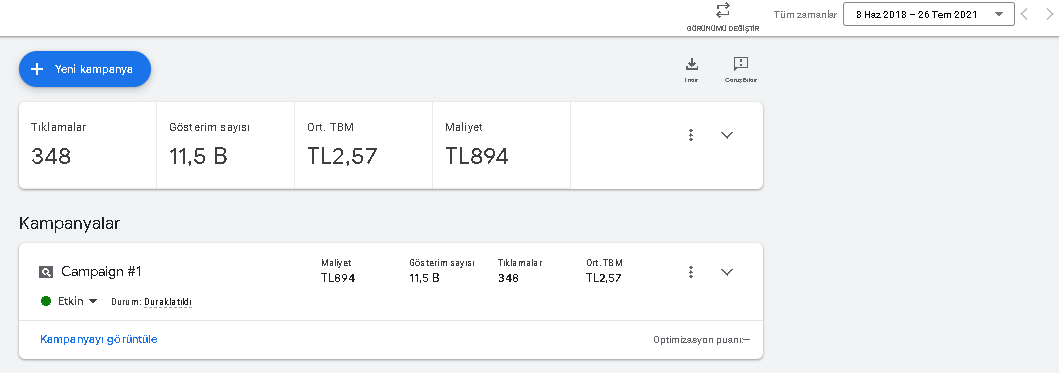Select the Gösterim sayısı metric tile
Image resolution: width=1059 pixels, height=373 pixels.
click(226, 145)
